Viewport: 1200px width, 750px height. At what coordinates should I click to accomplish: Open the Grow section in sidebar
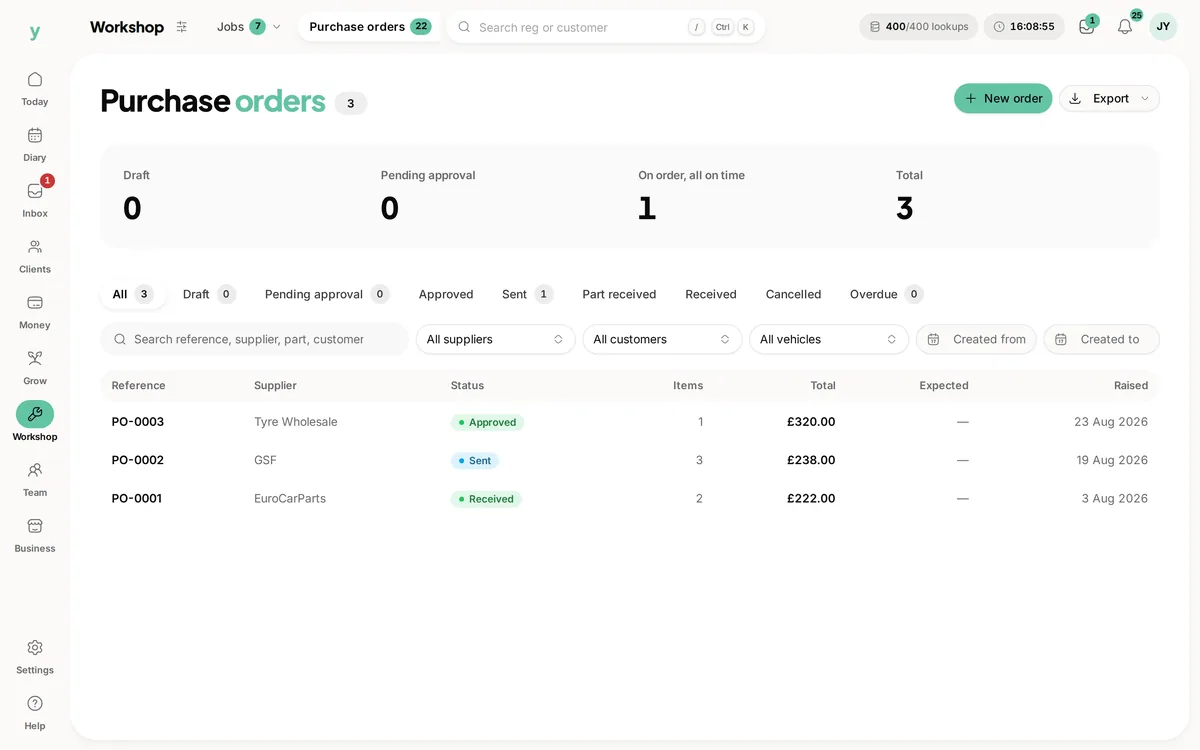pos(35,368)
